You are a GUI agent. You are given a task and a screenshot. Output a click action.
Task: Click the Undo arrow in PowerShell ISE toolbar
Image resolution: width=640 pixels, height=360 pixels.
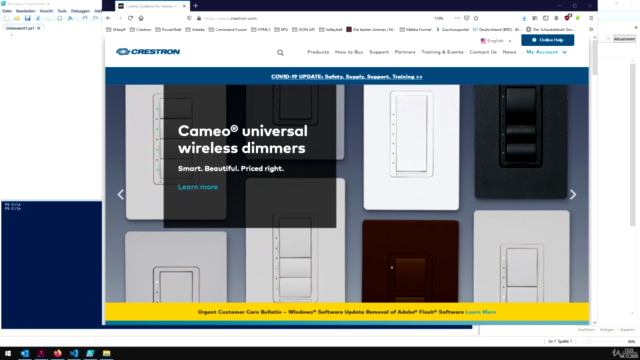(x=84, y=18)
